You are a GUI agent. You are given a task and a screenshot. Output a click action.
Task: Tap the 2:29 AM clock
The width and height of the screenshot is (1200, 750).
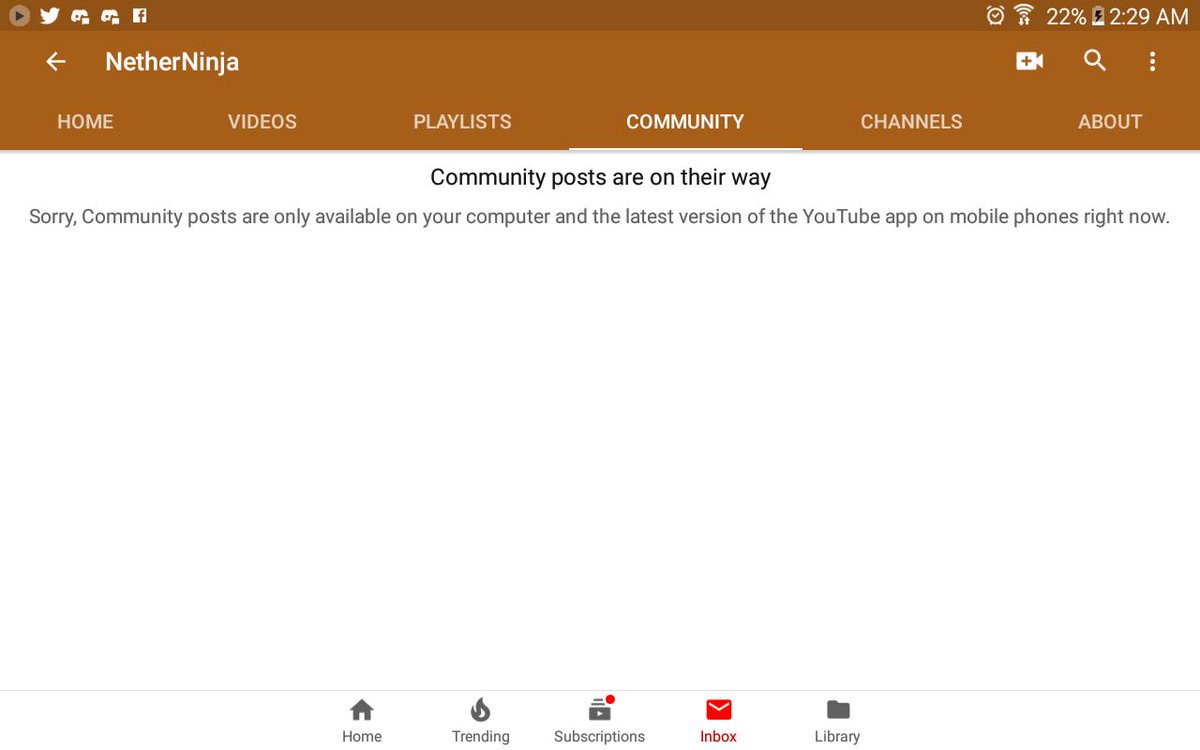coord(1148,16)
